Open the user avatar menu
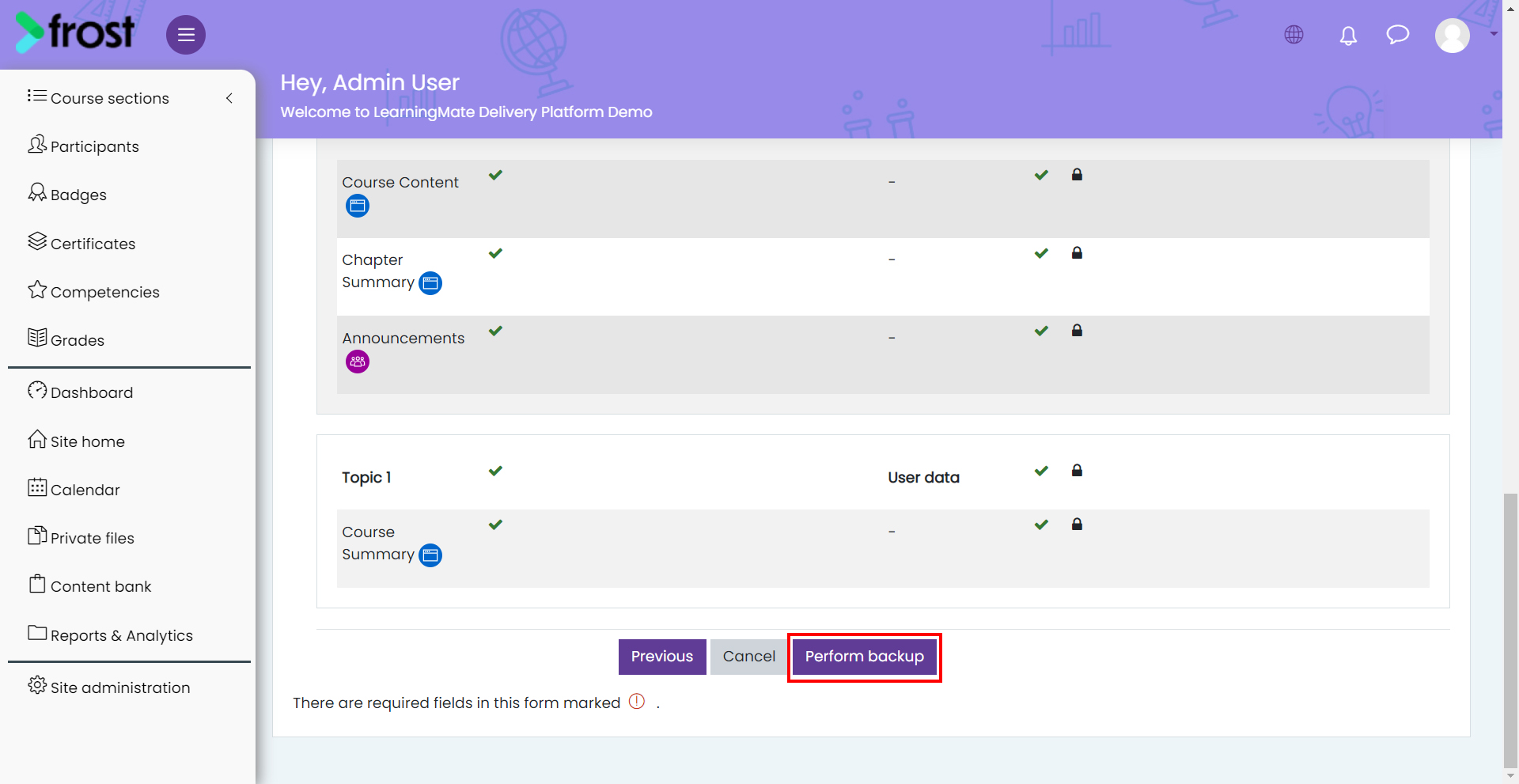This screenshot has width=1519, height=784. pos(1453,36)
